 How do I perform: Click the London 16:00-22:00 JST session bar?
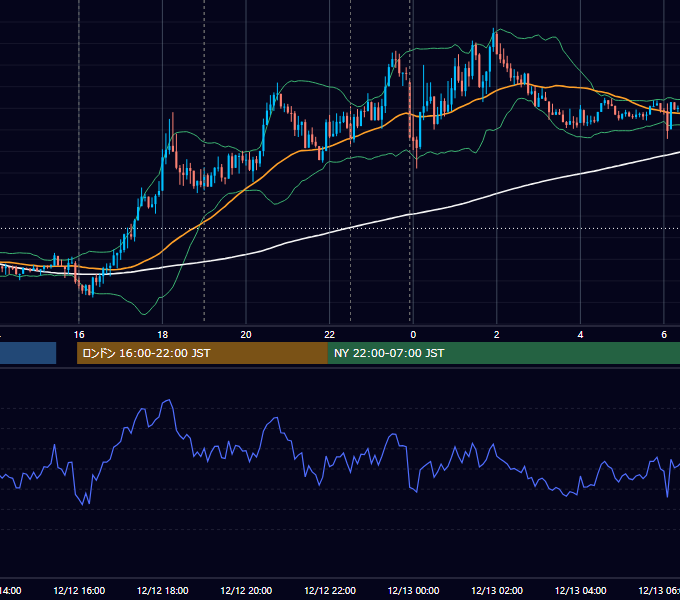point(202,353)
